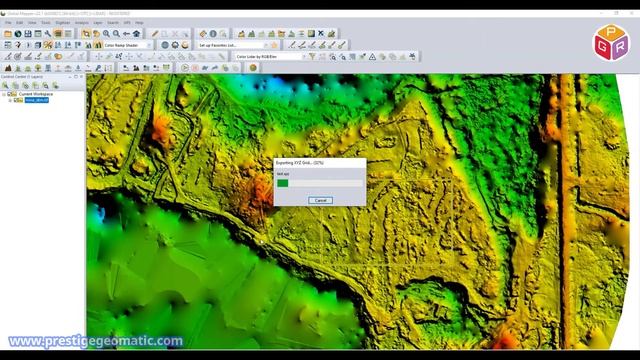Open the Analysis menu
The width and height of the screenshot is (640, 360).
pyautogui.click(x=82, y=23)
